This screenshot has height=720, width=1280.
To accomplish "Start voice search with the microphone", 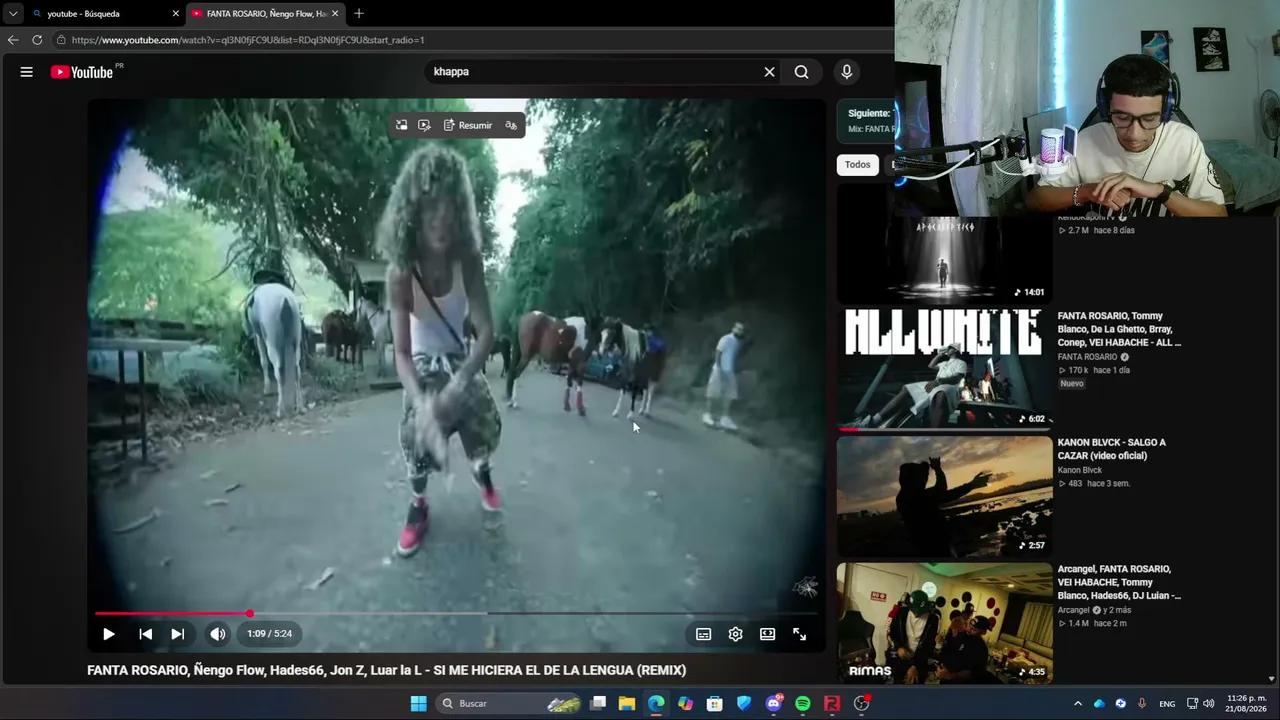I will (x=846, y=72).
